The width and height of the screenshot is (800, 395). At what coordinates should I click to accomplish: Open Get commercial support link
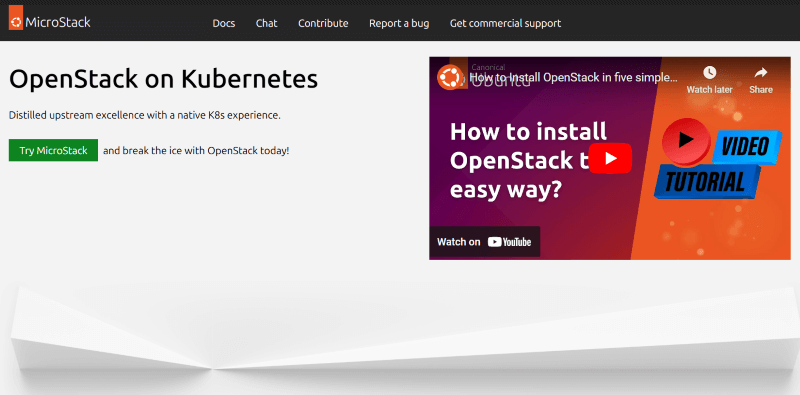pyautogui.click(x=505, y=23)
